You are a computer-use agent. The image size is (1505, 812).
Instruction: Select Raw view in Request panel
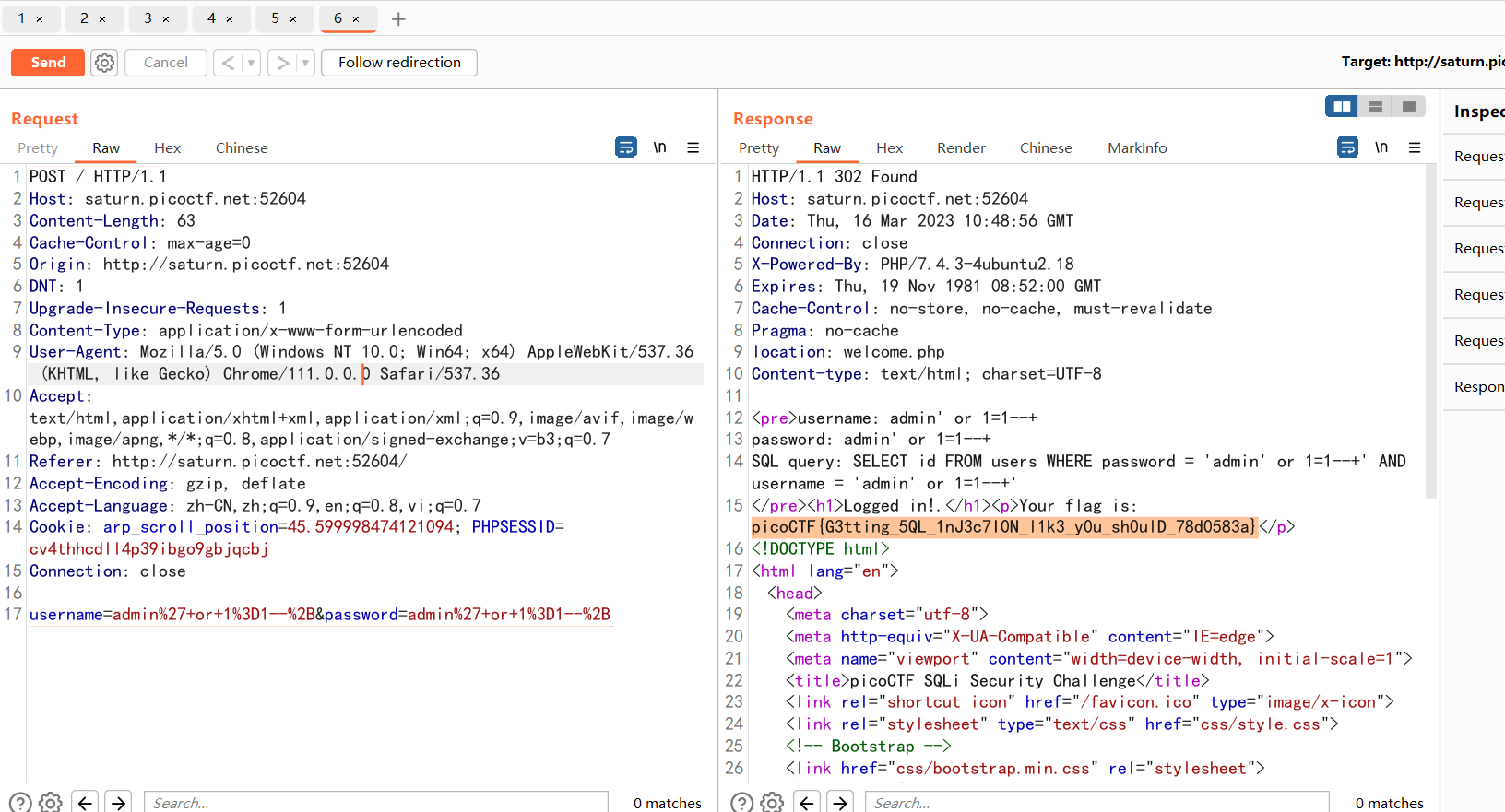click(106, 148)
